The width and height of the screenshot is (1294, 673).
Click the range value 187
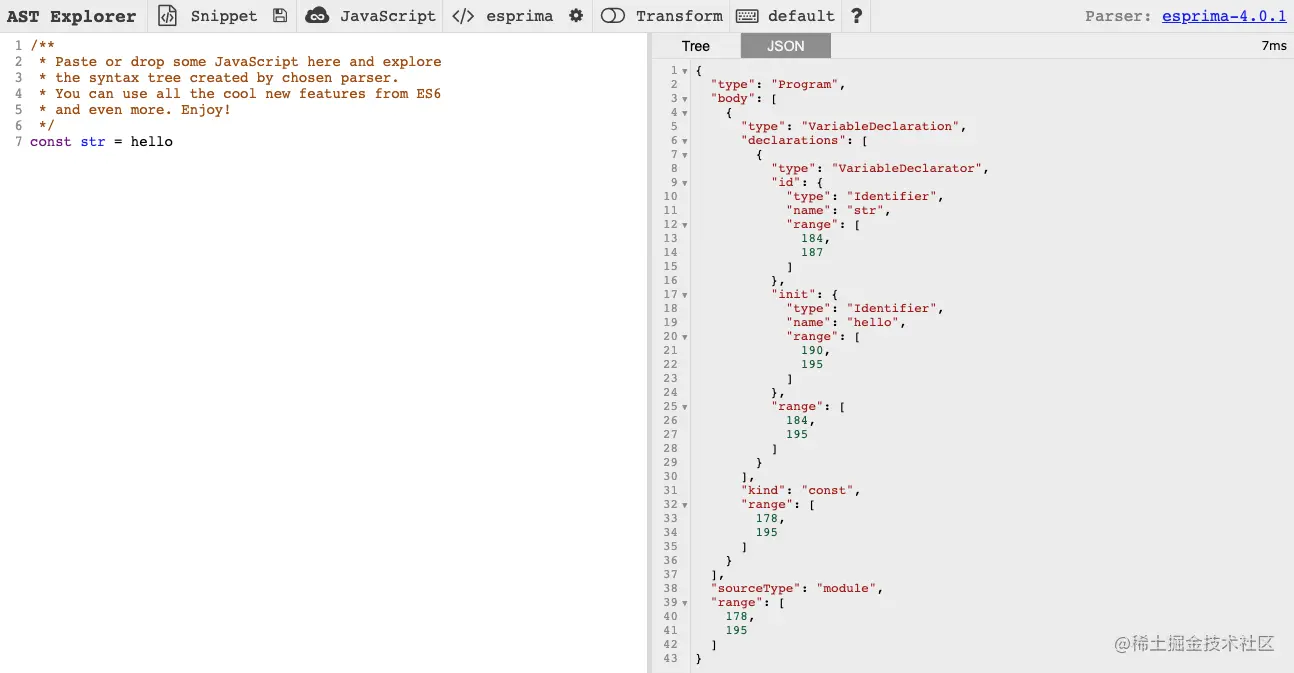(x=812, y=252)
